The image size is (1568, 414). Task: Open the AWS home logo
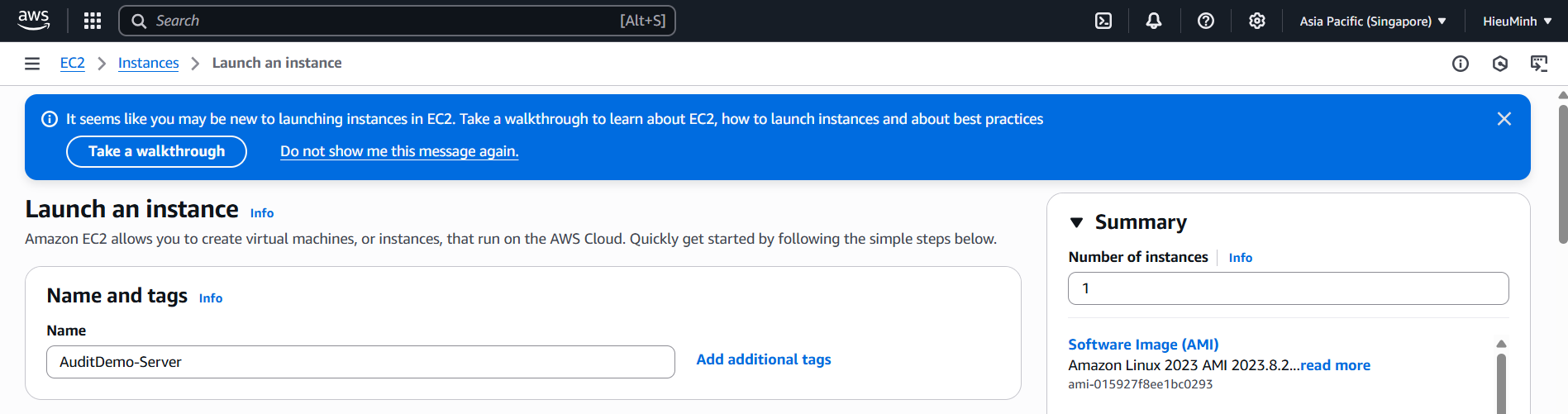click(34, 21)
